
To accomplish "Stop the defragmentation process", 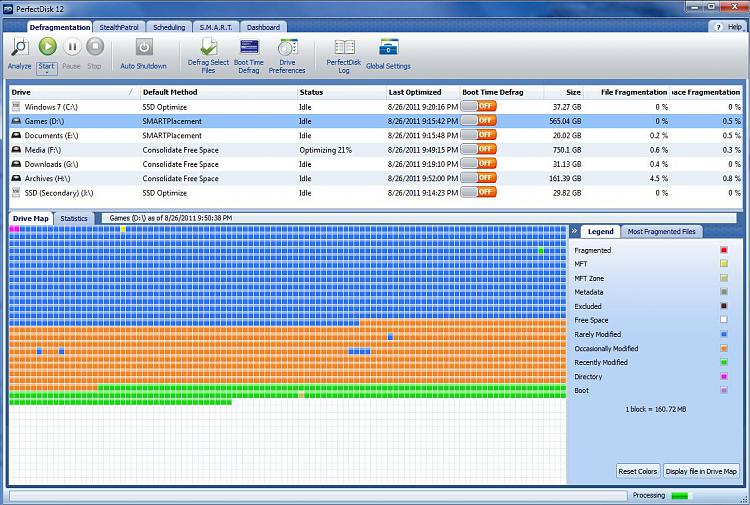I will [95, 46].
